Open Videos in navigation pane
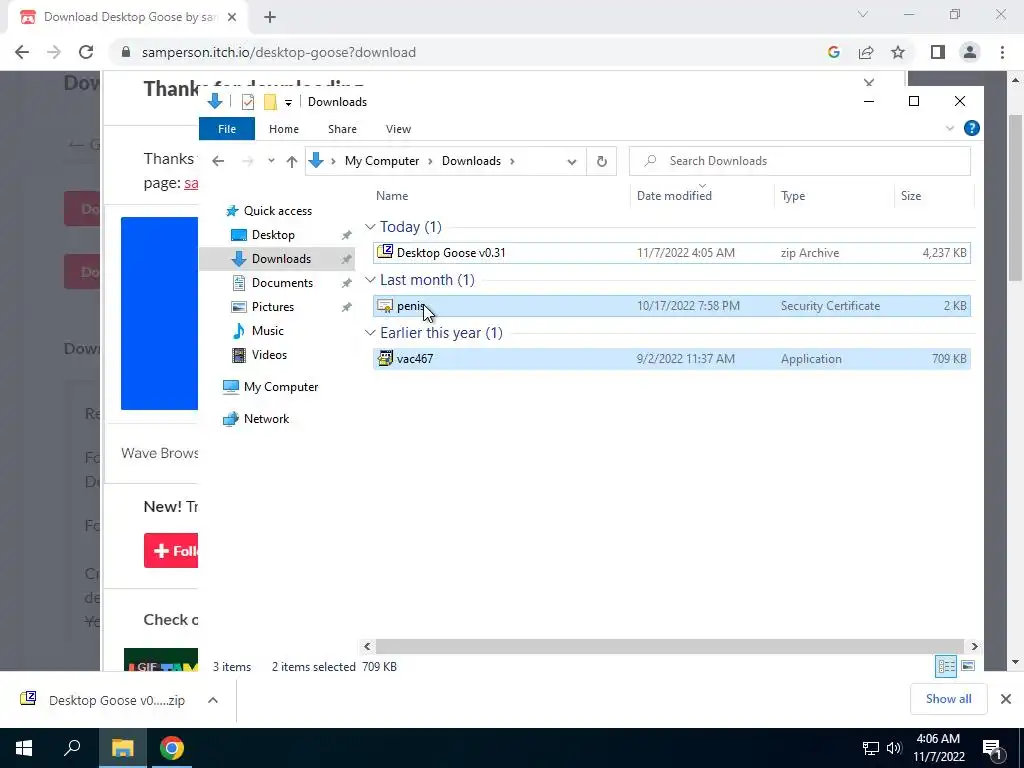Screen dimensions: 1024x768 269,355
